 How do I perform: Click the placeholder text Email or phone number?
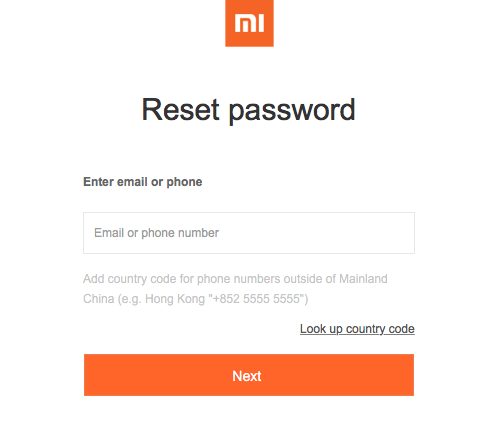pos(156,233)
